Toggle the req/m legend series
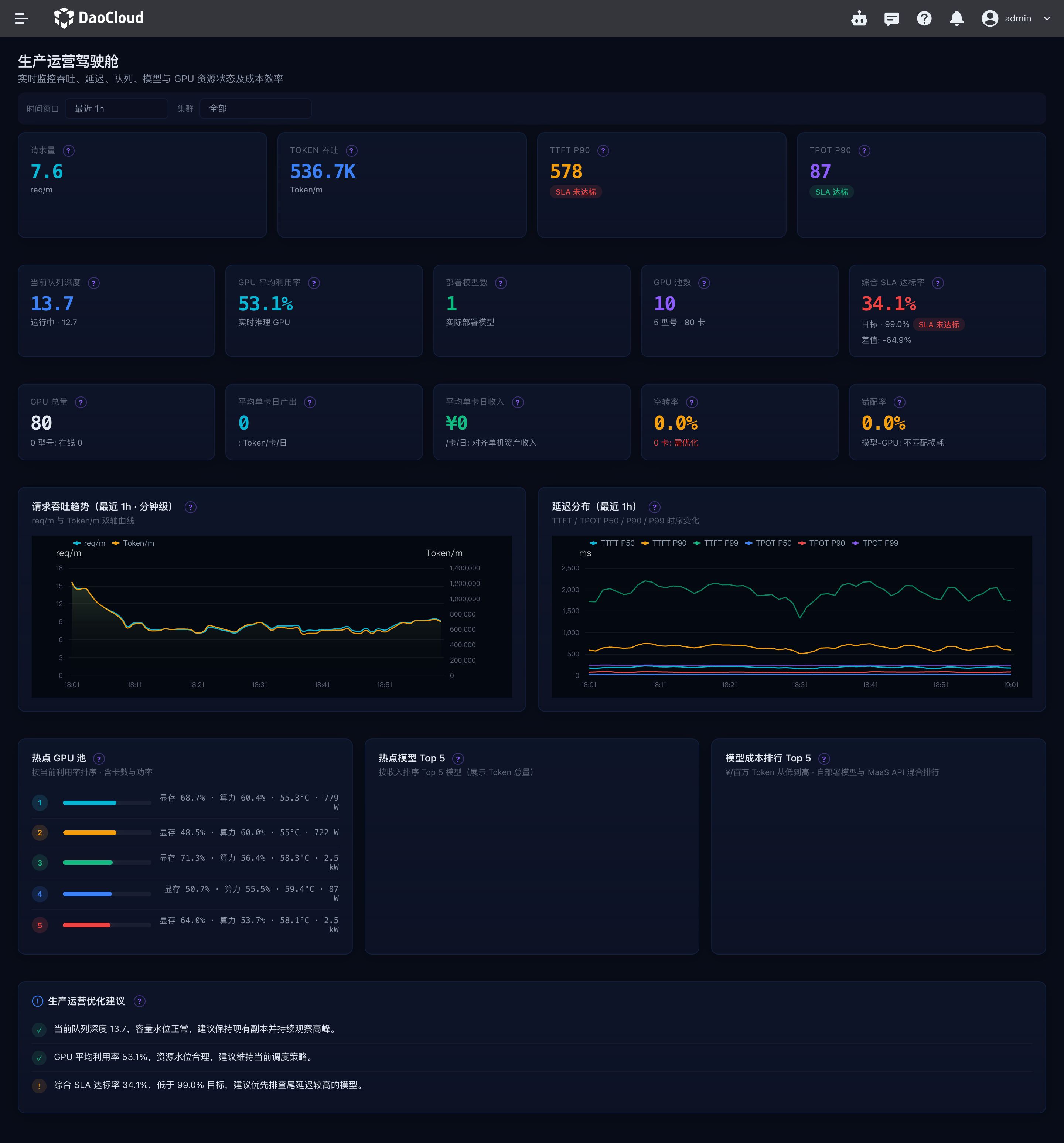This screenshot has width=1064, height=1143. tap(89, 543)
